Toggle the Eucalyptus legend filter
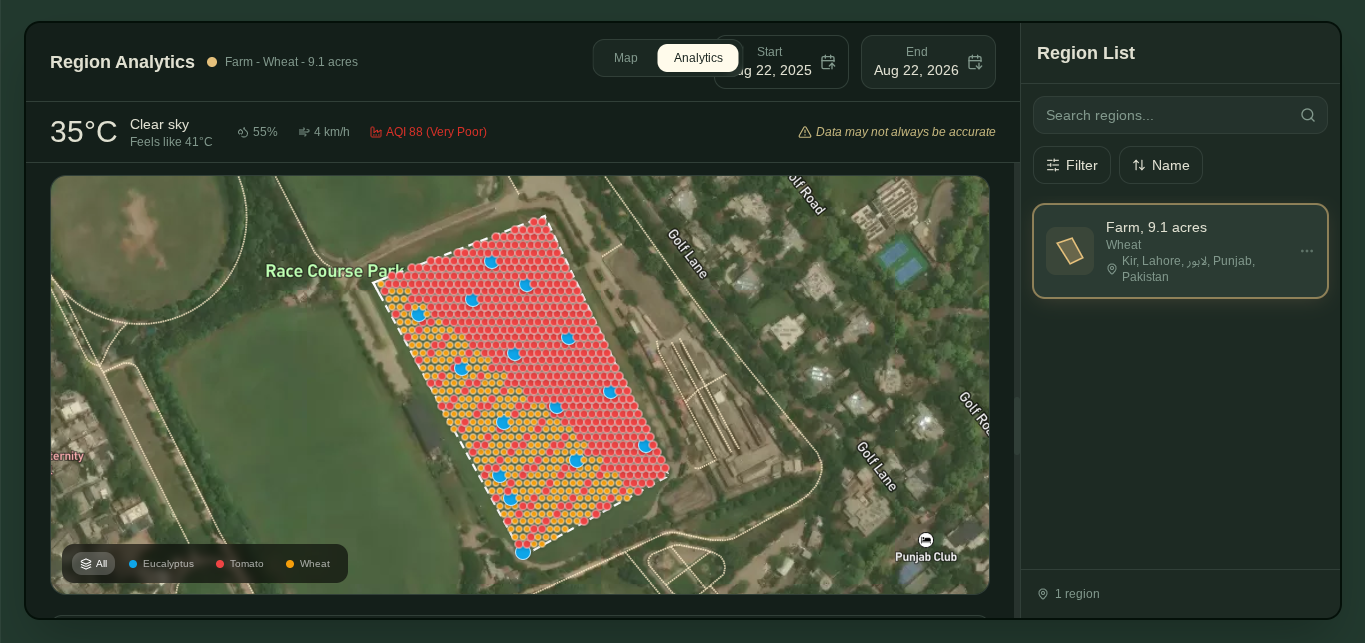This screenshot has width=1365, height=643. coord(161,564)
